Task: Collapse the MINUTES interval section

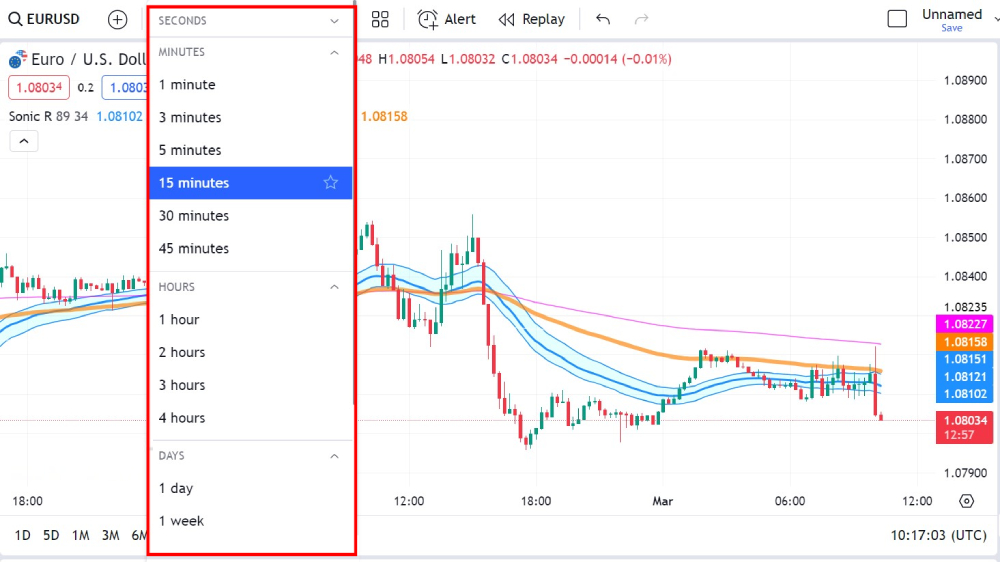Action: coord(334,52)
